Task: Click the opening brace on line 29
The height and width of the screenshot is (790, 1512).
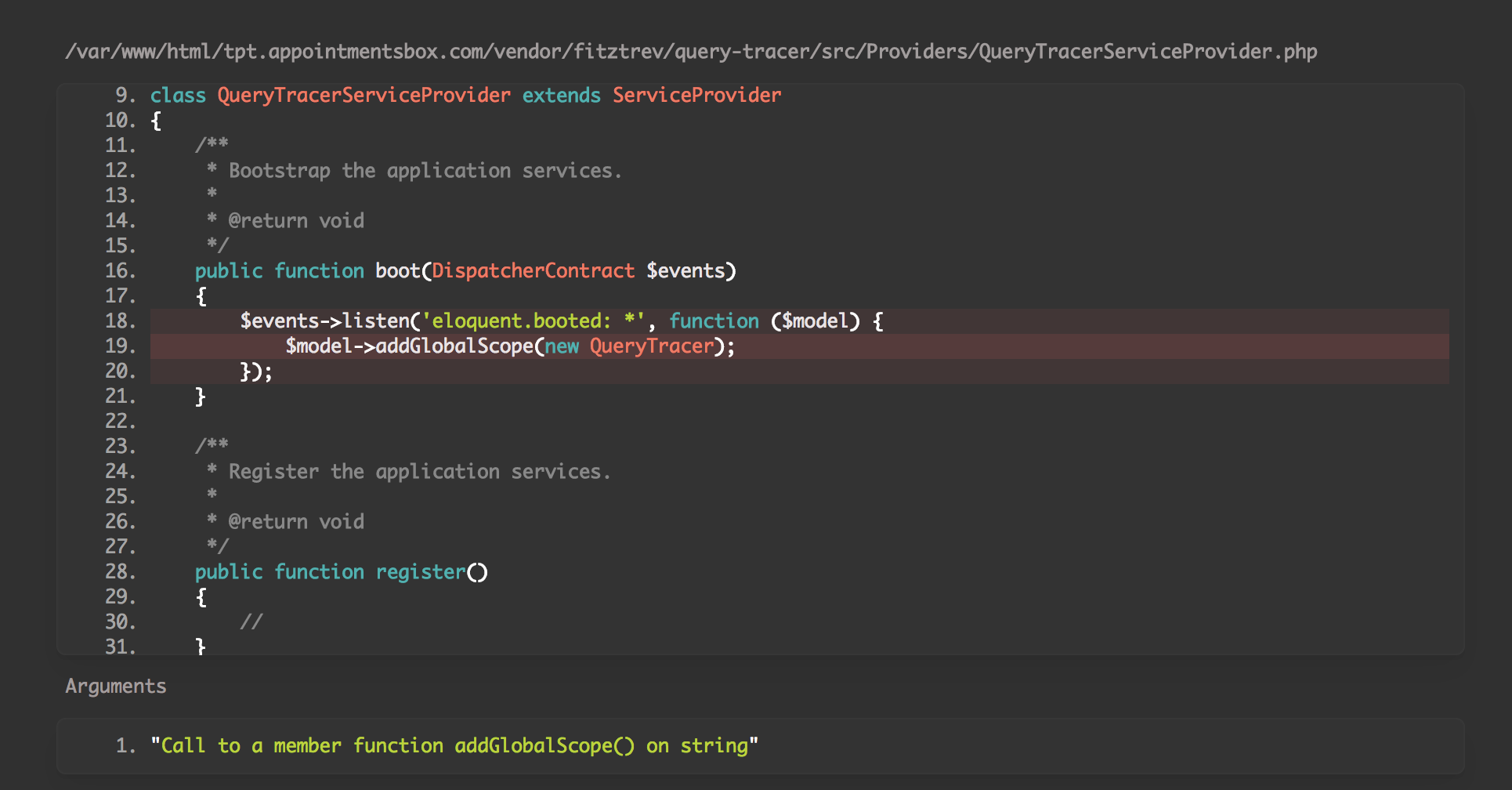Action: pos(201,597)
